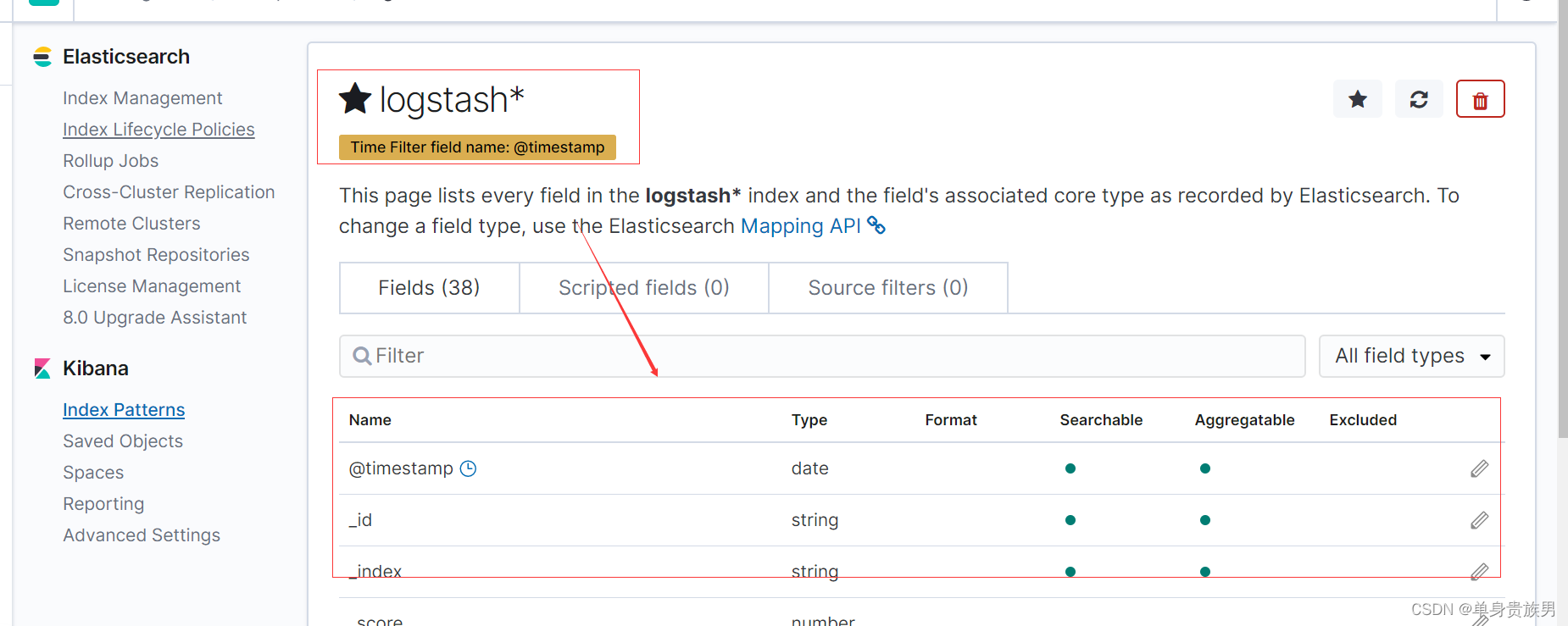Open Cross-Cluster Replication
The width and height of the screenshot is (1568, 626).
coord(169,192)
